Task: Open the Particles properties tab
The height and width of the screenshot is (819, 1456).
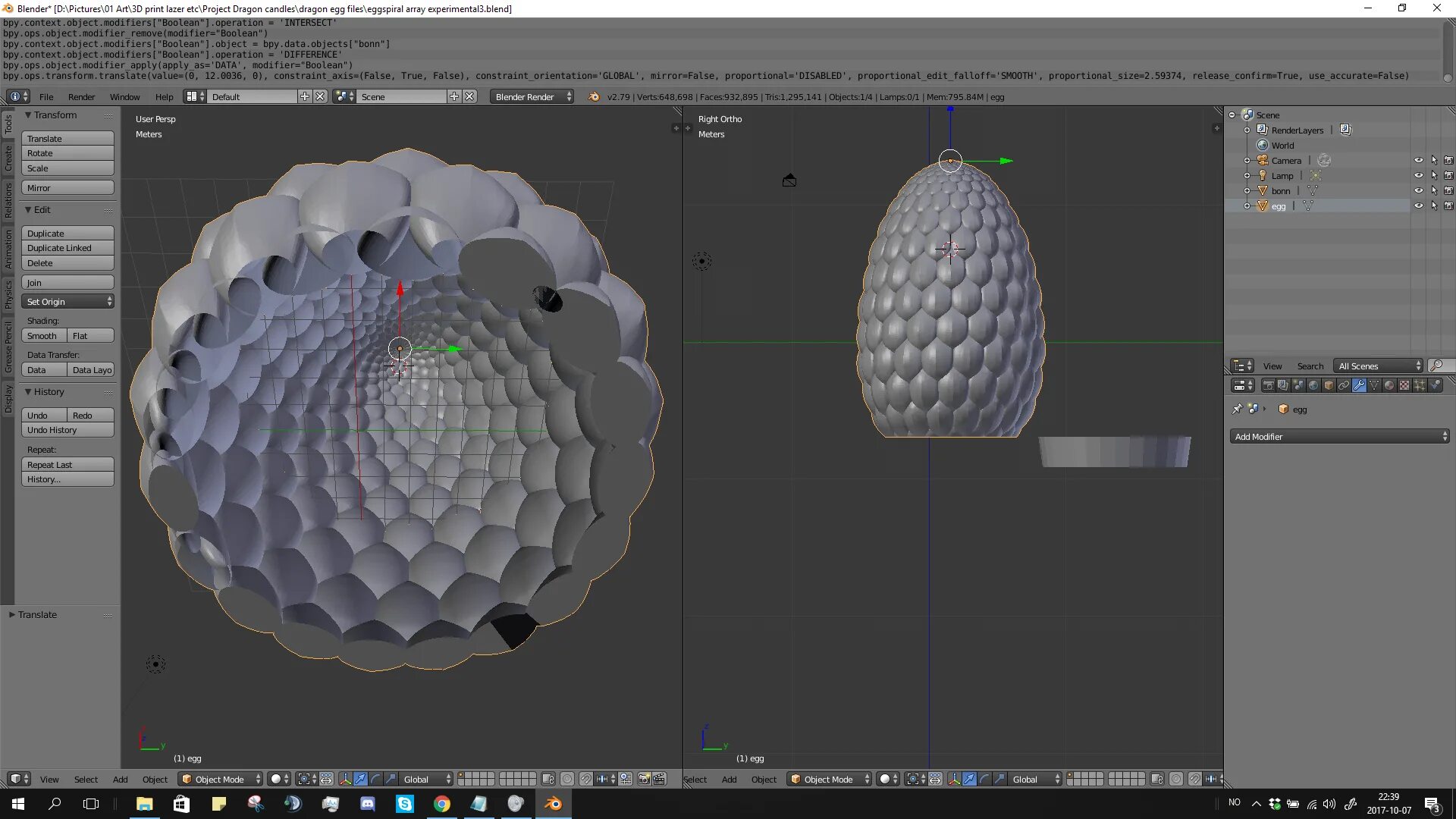Action: pyautogui.click(x=1420, y=385)
